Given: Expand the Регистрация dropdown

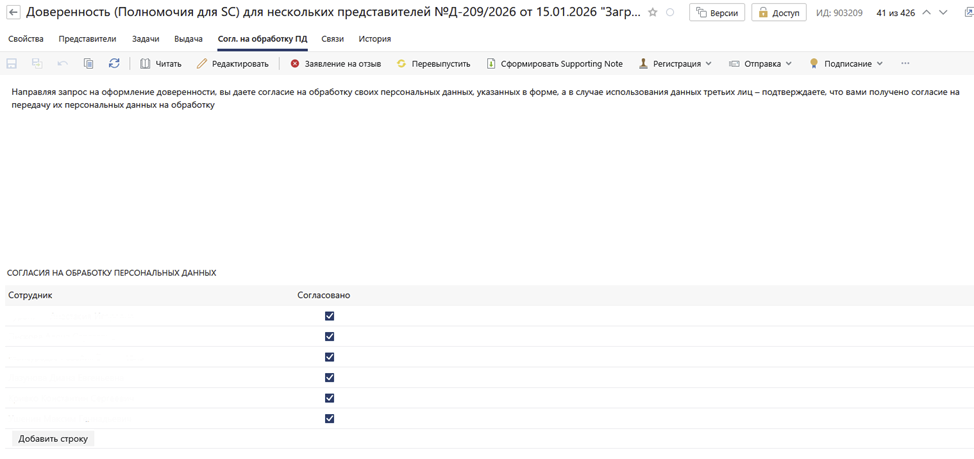Looking at the screenshot, I should click(x=675, y=64).
